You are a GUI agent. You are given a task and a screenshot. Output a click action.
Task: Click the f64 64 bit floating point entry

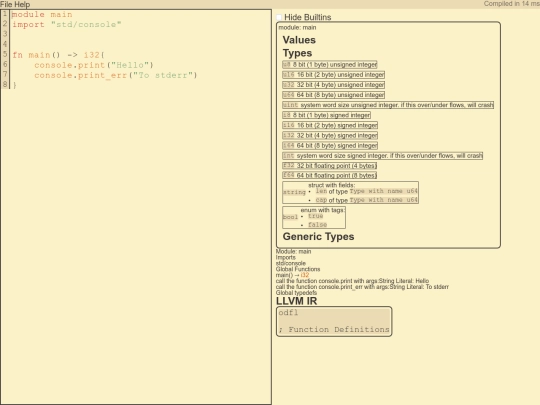tap(330, 175)
